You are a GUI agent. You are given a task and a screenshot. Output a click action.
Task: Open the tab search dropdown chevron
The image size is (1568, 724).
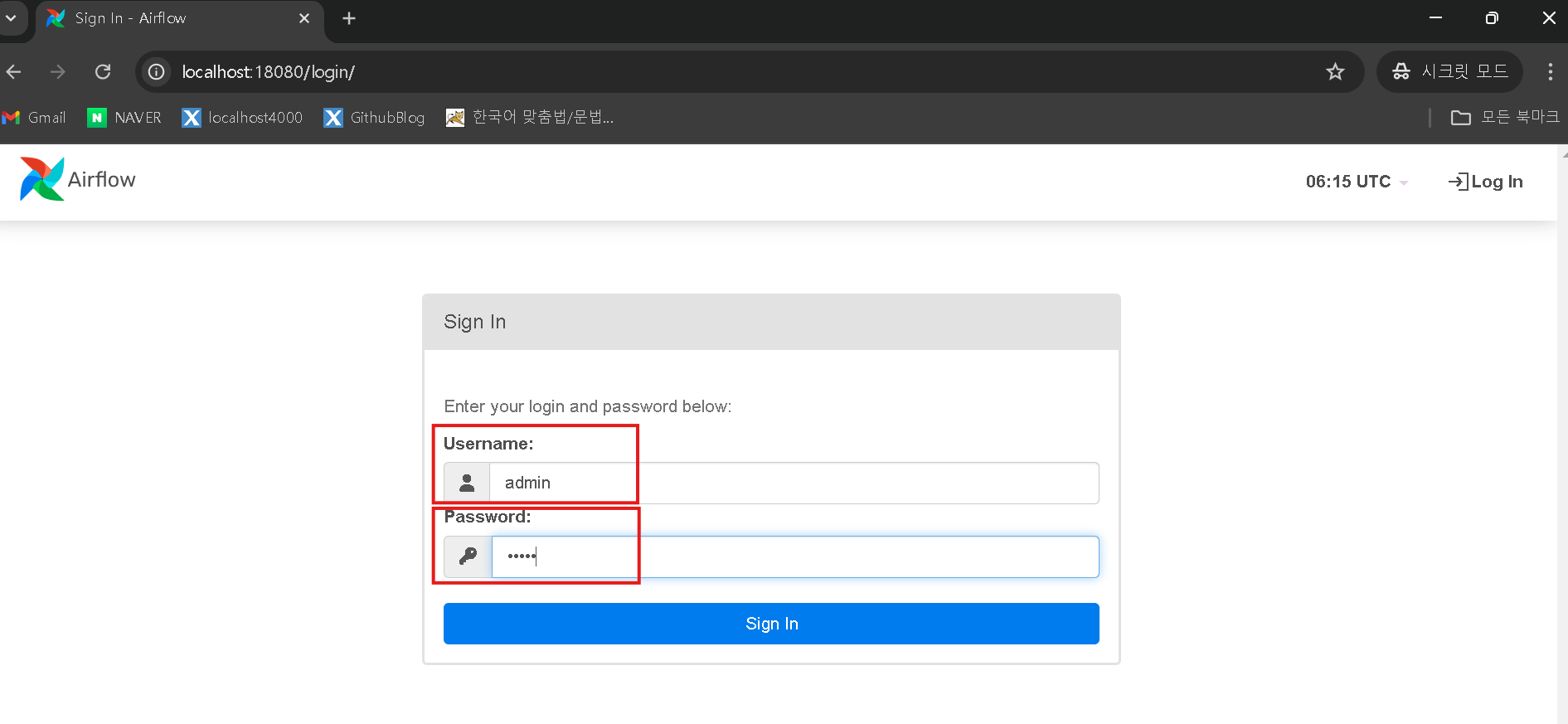pos(12,18)
